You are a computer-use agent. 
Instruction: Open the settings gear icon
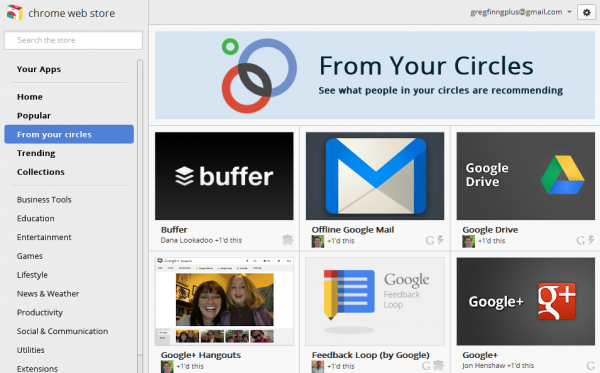pos(586,13)
